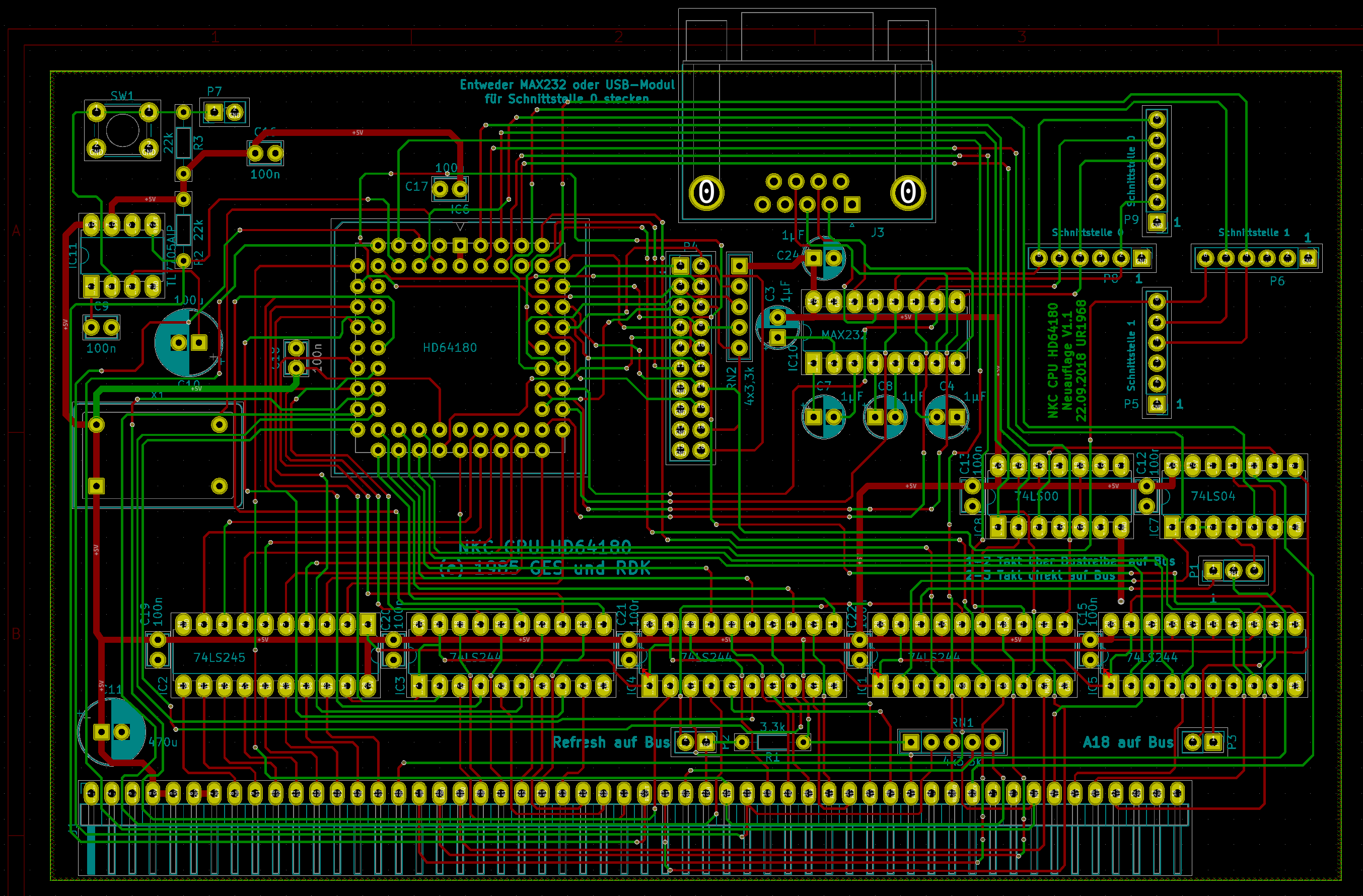Click capacitor C15 left of IC5

(x=1090, y=649)
